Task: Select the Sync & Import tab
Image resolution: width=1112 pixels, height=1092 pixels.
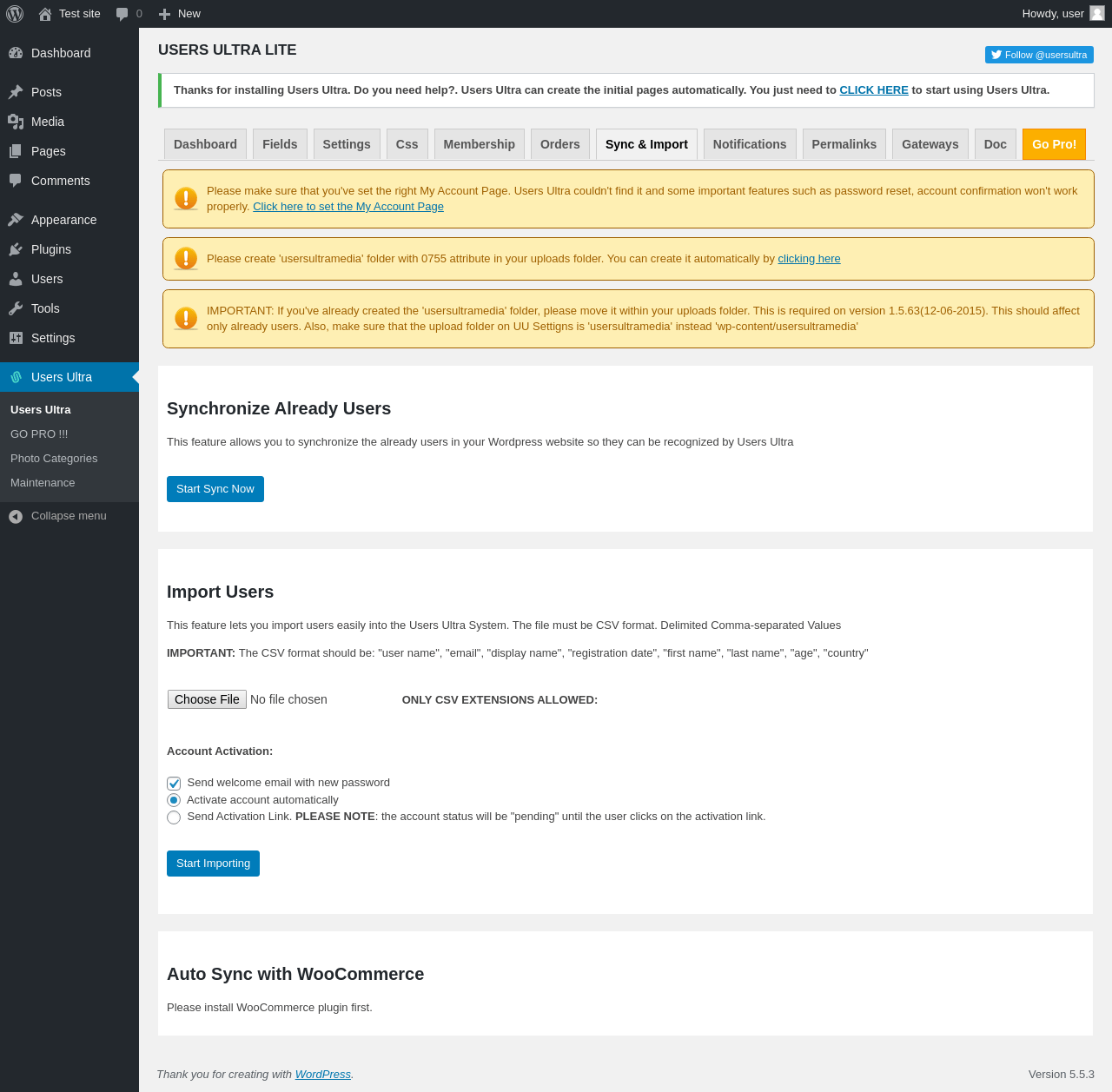Action: (646, 144)
